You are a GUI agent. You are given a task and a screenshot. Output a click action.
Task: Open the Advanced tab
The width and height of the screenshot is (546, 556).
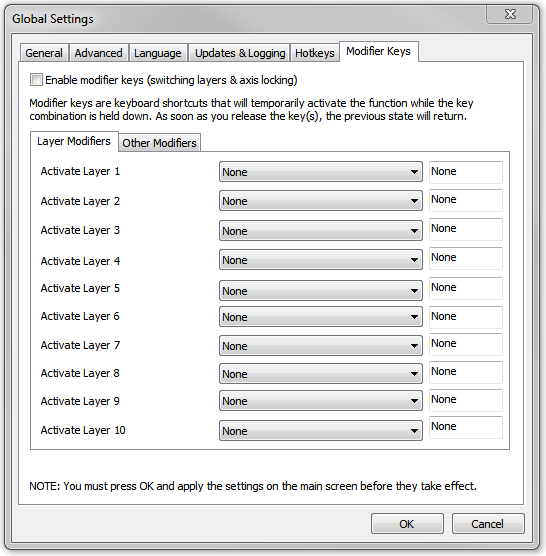pyautogui.click(x=98, y=53)
